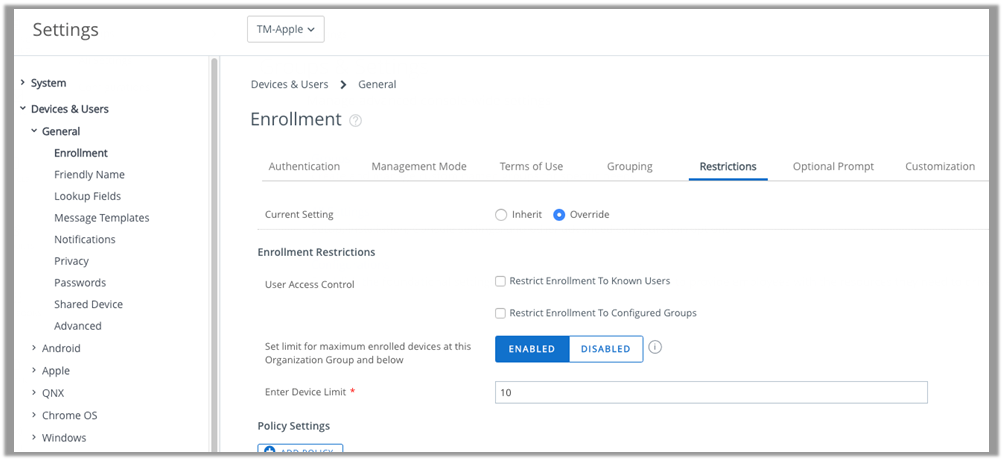Viewport: 1003px width, 461px height.
Task: Select the Override radio button
Action: 559,215
